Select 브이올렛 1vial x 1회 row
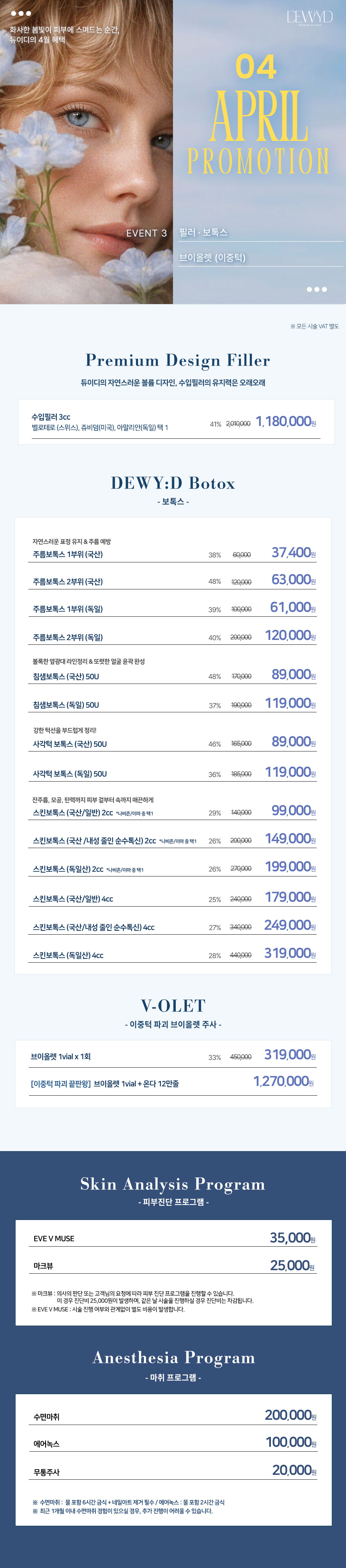The height and width of the screenshot is (1568, 346). 60,1056
